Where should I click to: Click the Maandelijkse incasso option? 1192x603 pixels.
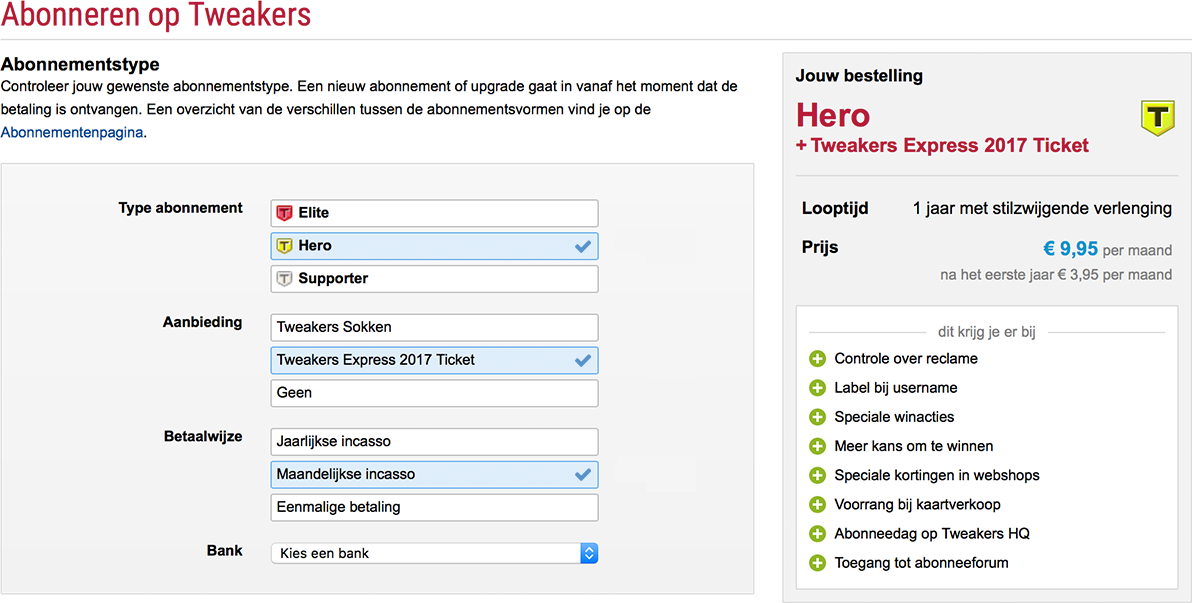click(434, 474)
